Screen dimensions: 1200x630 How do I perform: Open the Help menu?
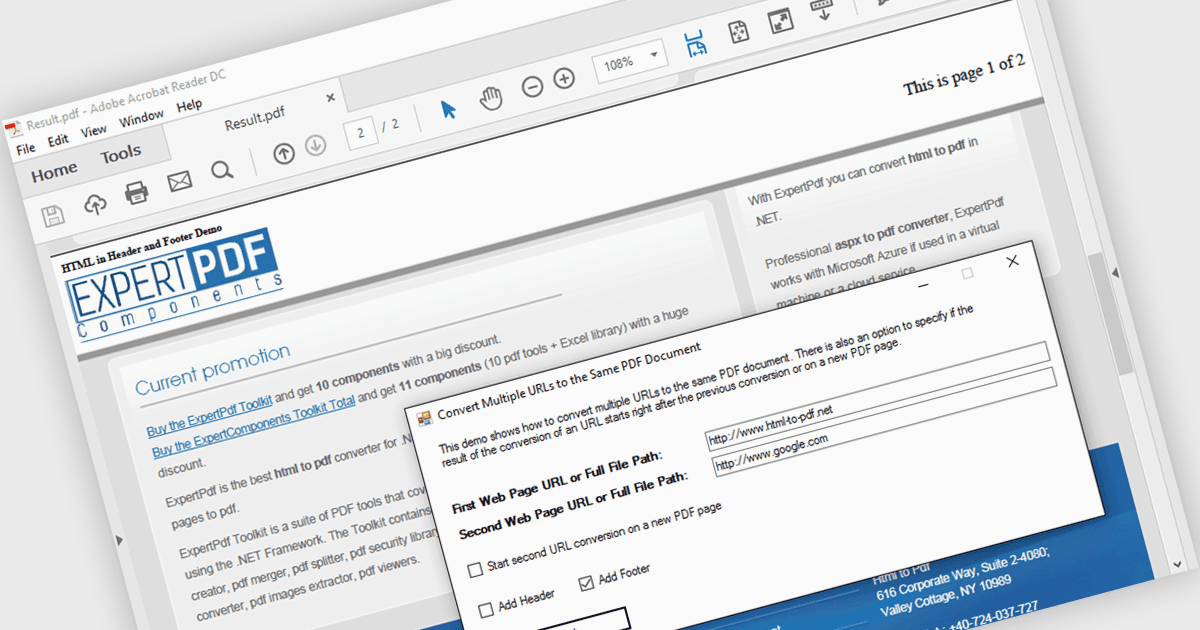pos(189,105)
